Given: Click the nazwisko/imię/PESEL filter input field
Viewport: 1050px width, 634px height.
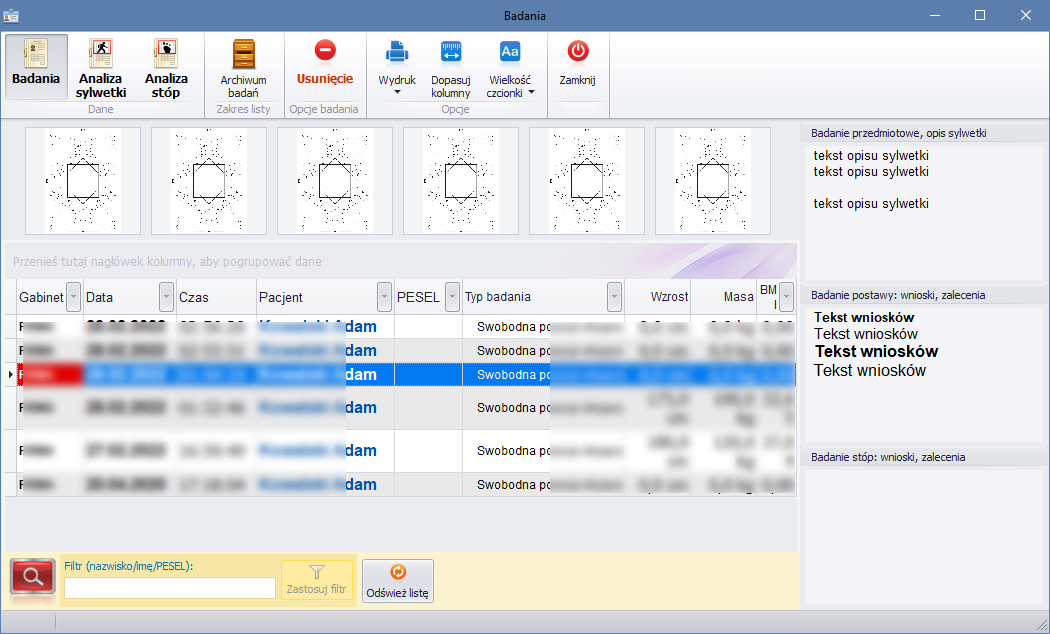Looking at the screenshot, I should click(x=169, y=588).
